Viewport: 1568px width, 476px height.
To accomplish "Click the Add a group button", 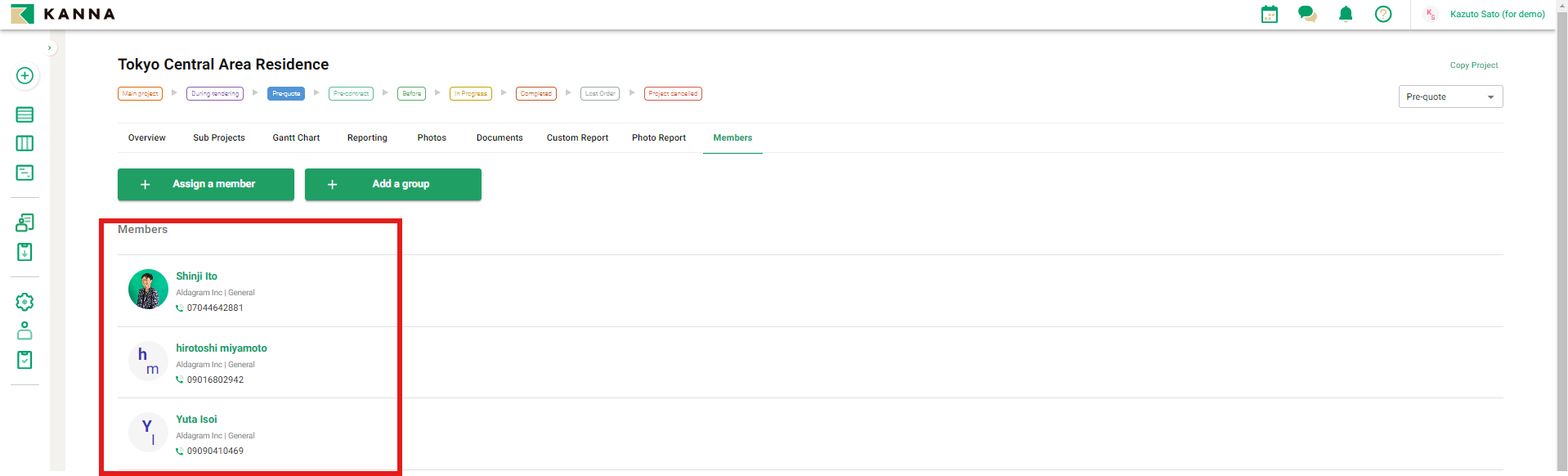I will pos(393,184).
